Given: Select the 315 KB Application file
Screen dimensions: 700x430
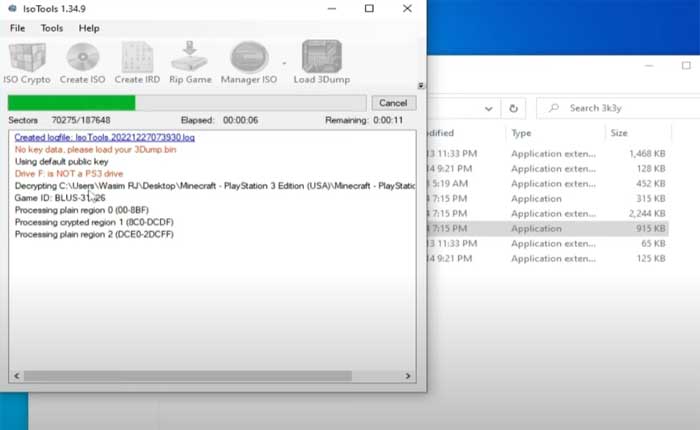Looking at the screenshot, I should click(x=547, y=199).
